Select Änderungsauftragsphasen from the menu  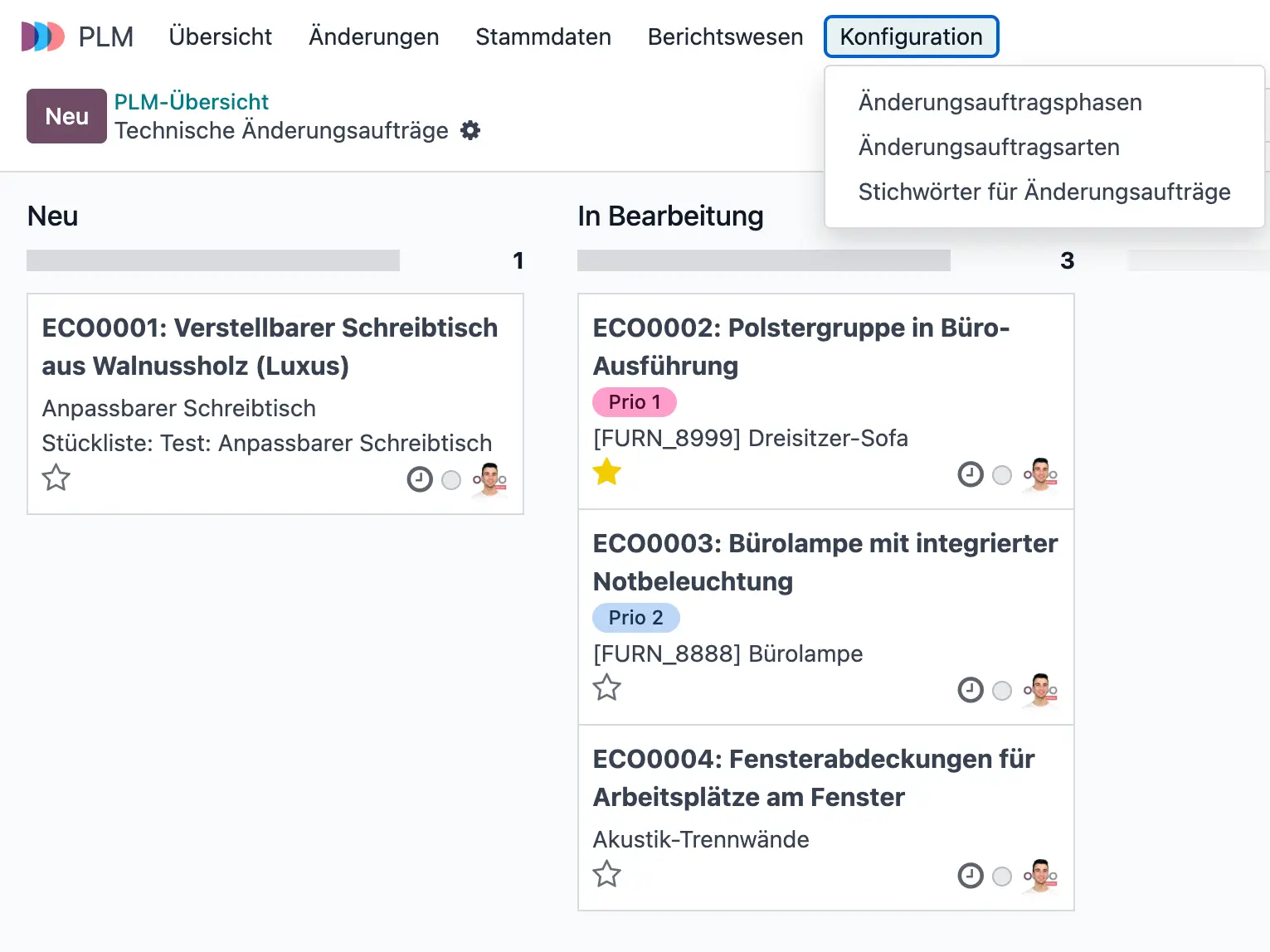(1000, 102)
